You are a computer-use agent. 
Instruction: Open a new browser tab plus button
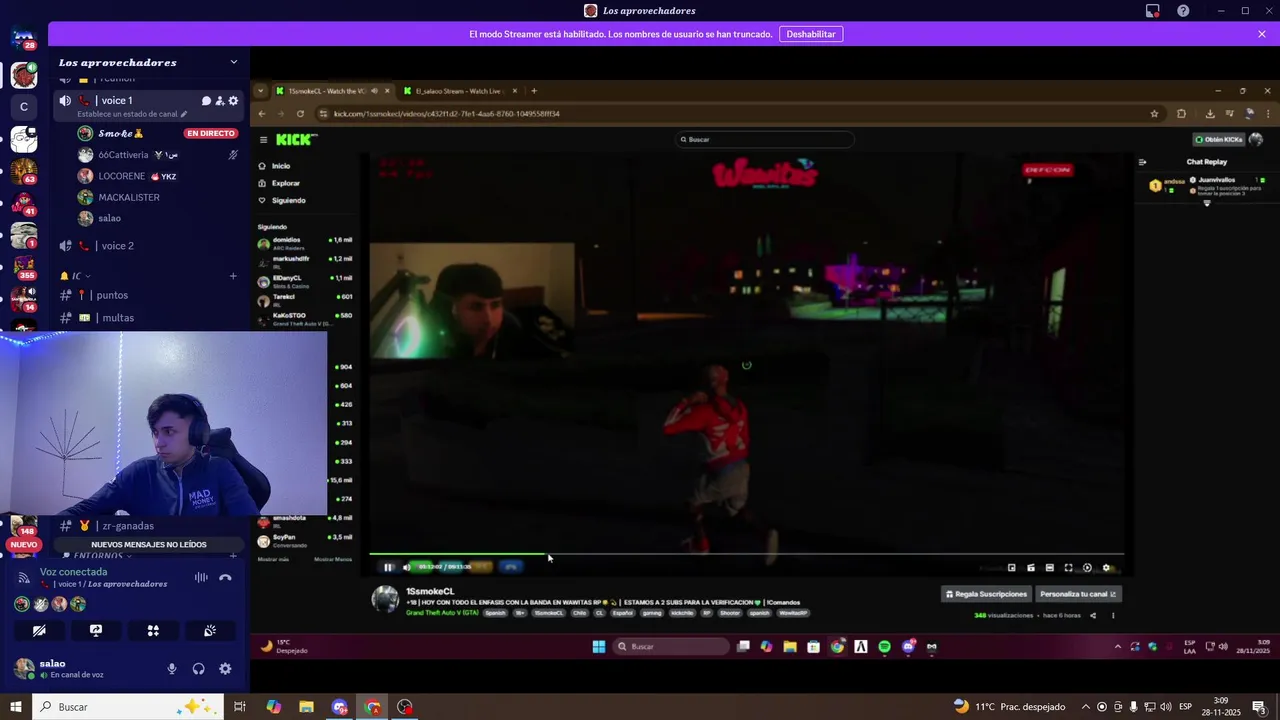pos(534,91)
